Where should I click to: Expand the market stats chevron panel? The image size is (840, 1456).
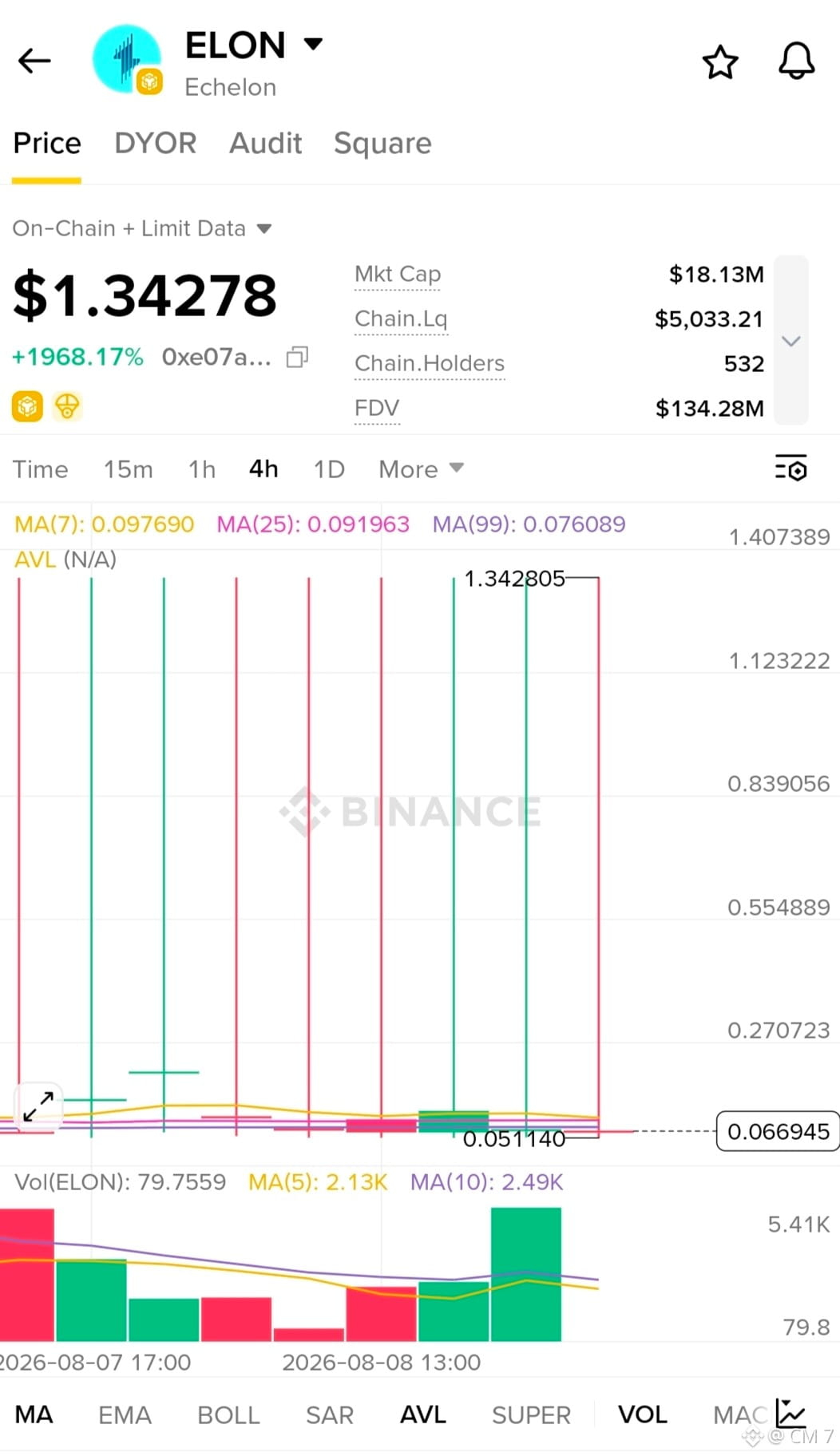pos(791,341)
